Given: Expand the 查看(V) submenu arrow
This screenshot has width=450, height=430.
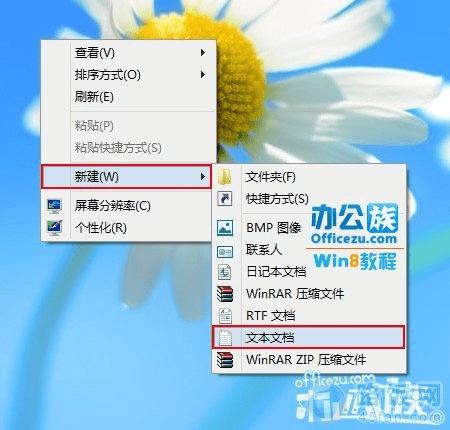Looking at the screenshot, I should (203, 53).
